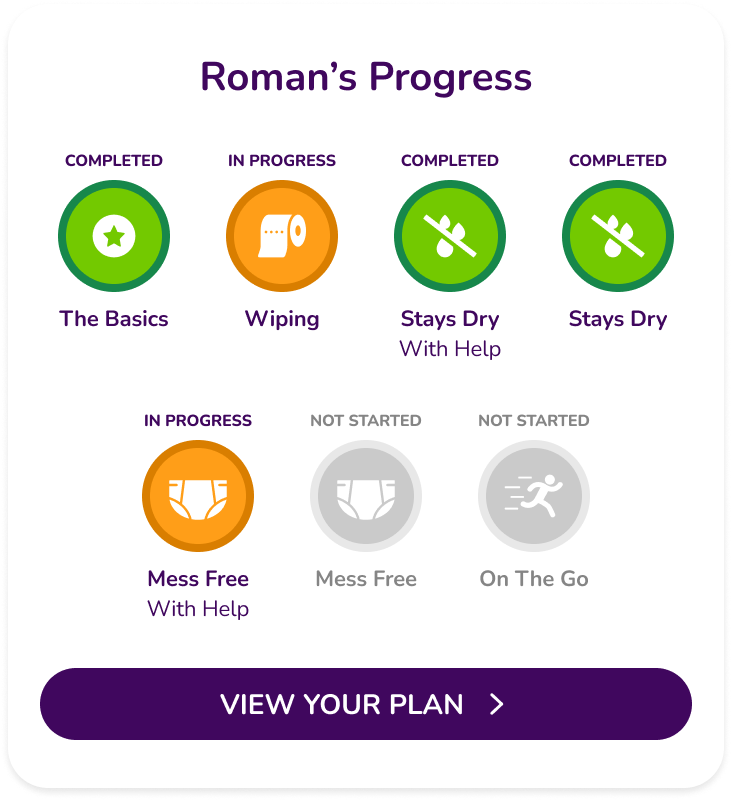The image size is (732, 800).
Task: Click the Not Started status above On The Go
Action: 534,420
